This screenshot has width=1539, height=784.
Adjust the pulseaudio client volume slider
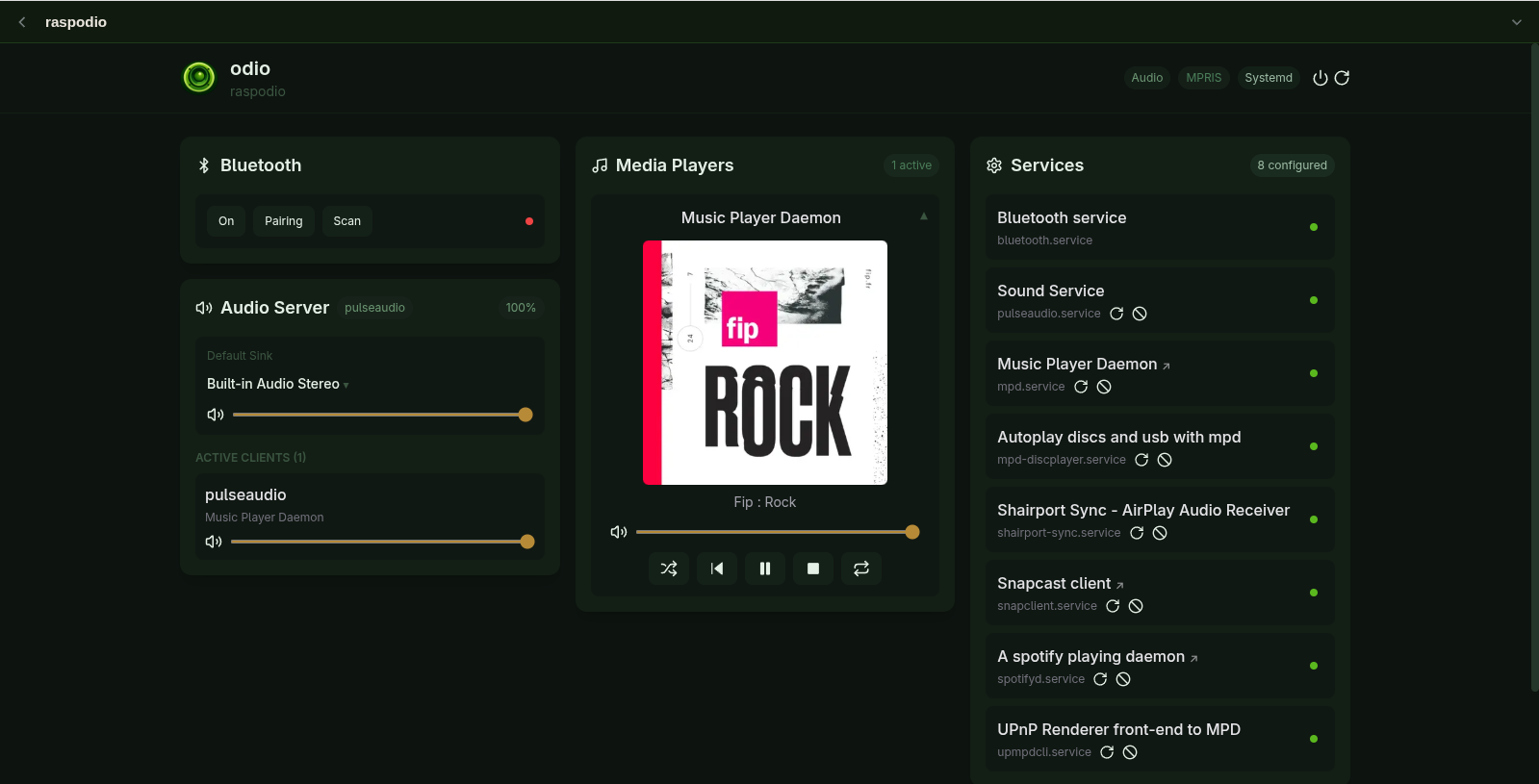[382, 542]
